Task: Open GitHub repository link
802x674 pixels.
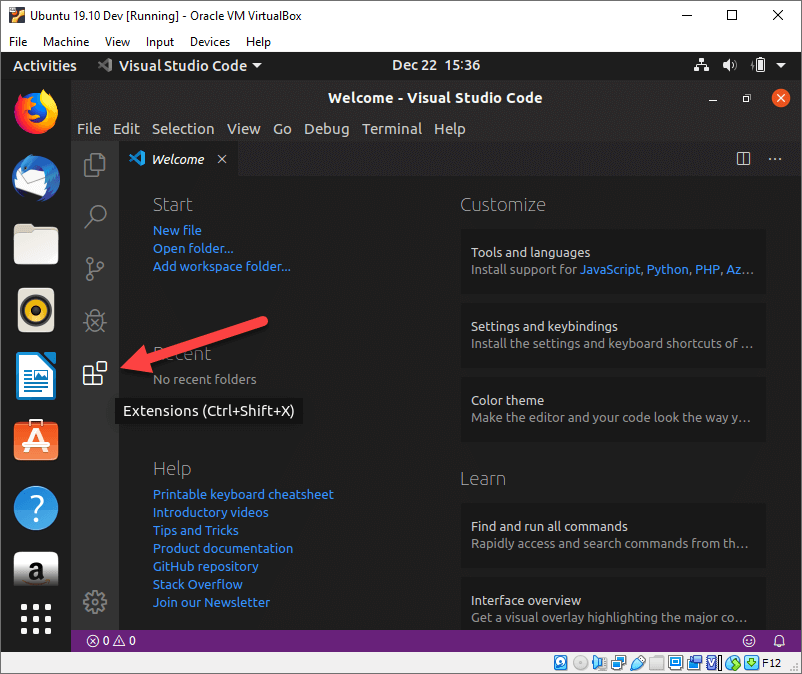Action: coord(206,567)
